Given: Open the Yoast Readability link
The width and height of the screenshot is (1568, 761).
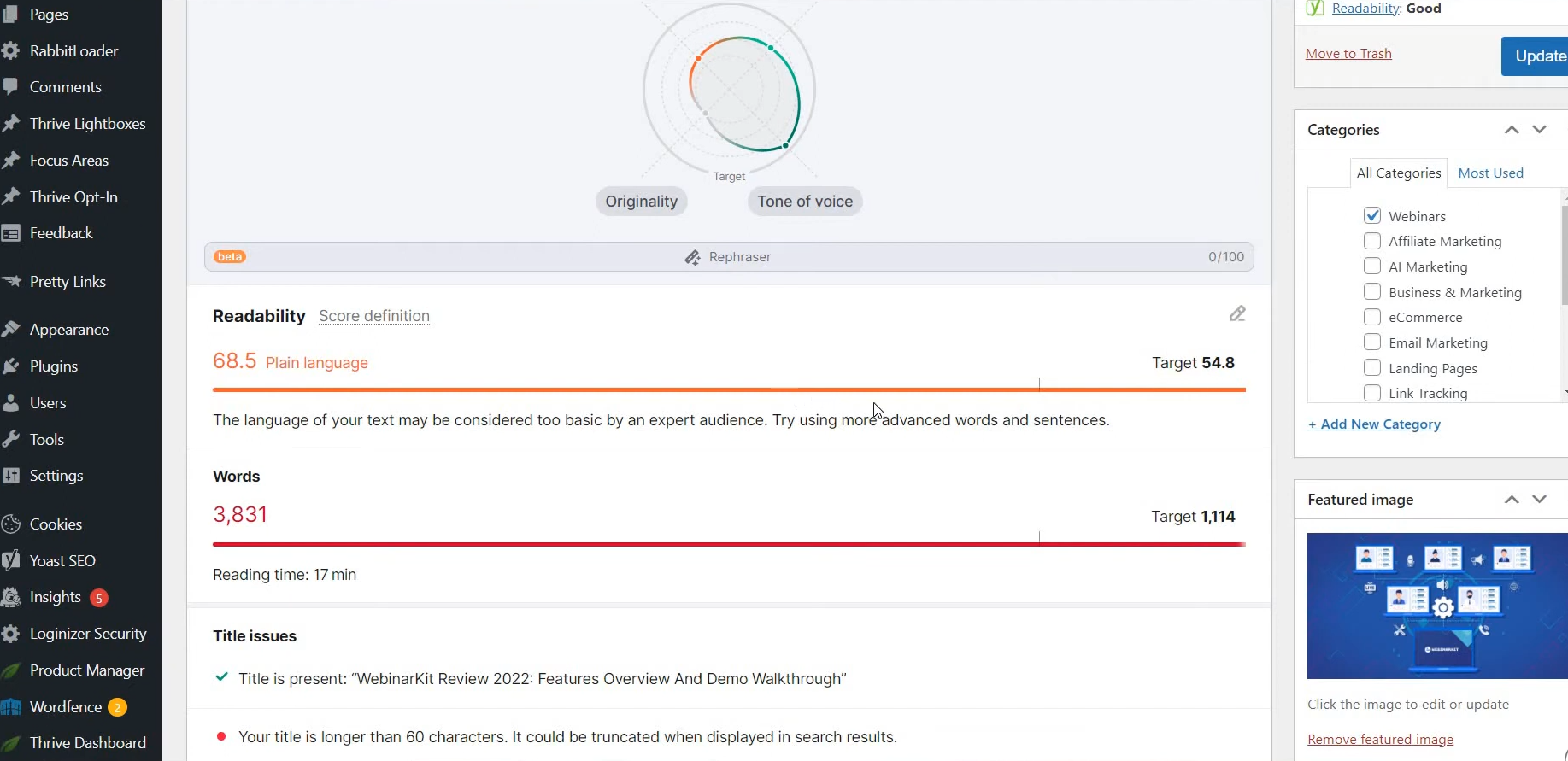Looking at the screenshot, I should coord(1366,9).
